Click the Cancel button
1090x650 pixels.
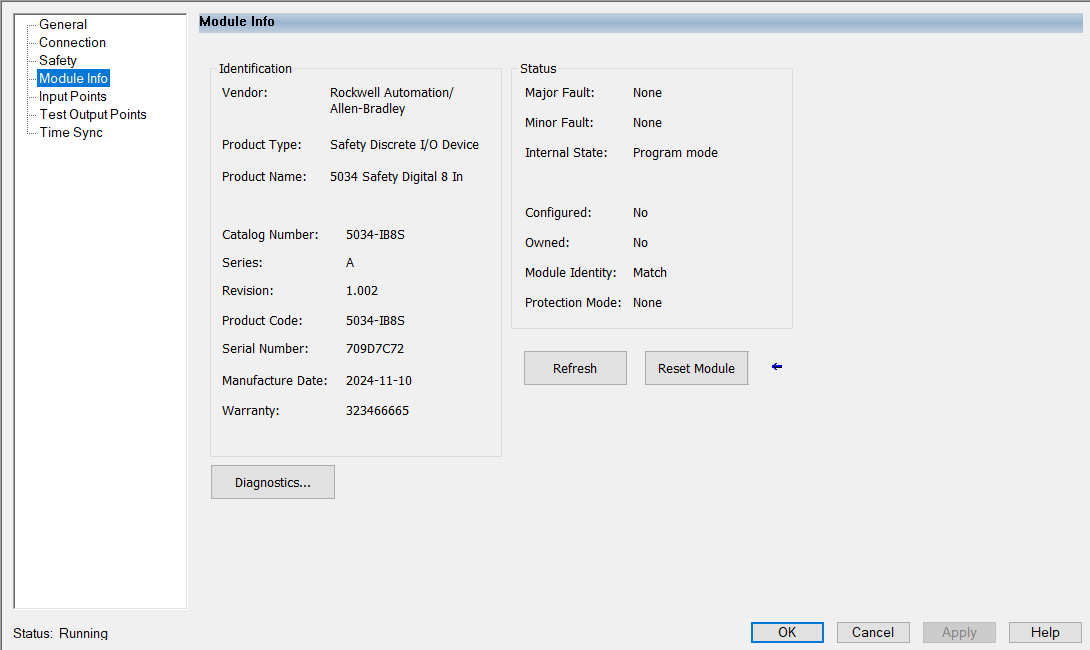[x=872, y=632]
